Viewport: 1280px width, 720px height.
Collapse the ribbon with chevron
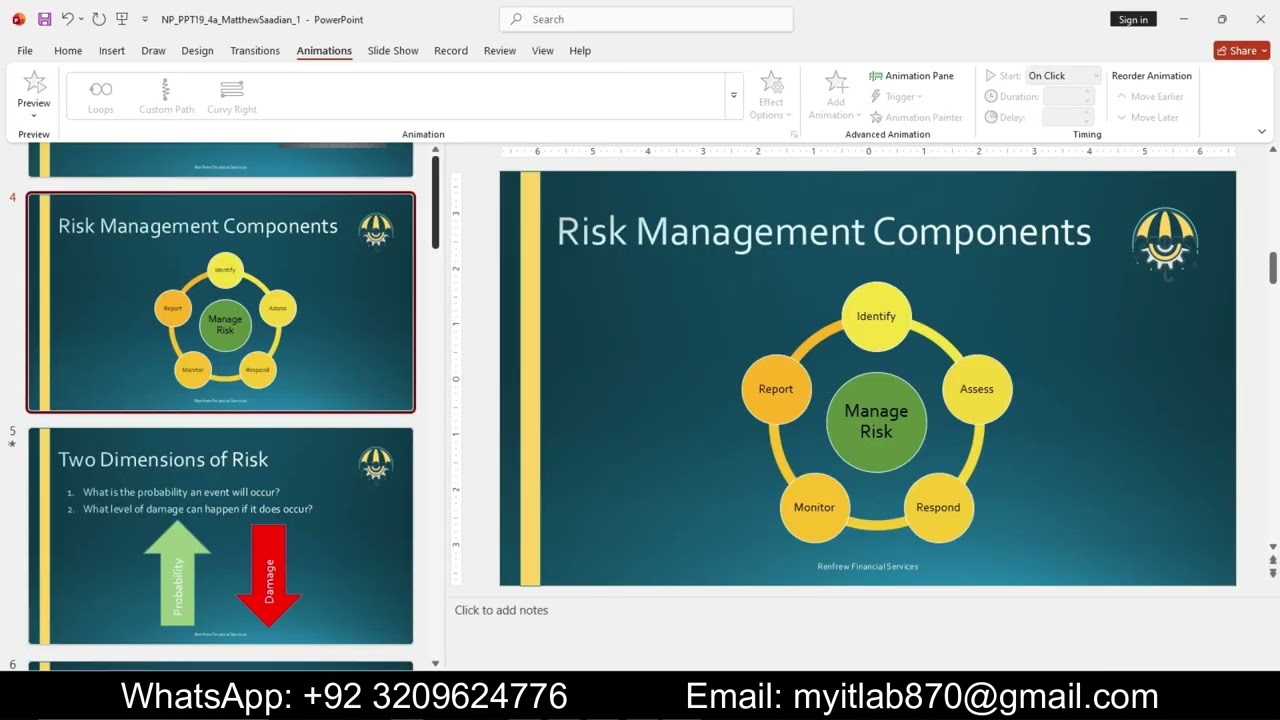(x=1262, y=132)
